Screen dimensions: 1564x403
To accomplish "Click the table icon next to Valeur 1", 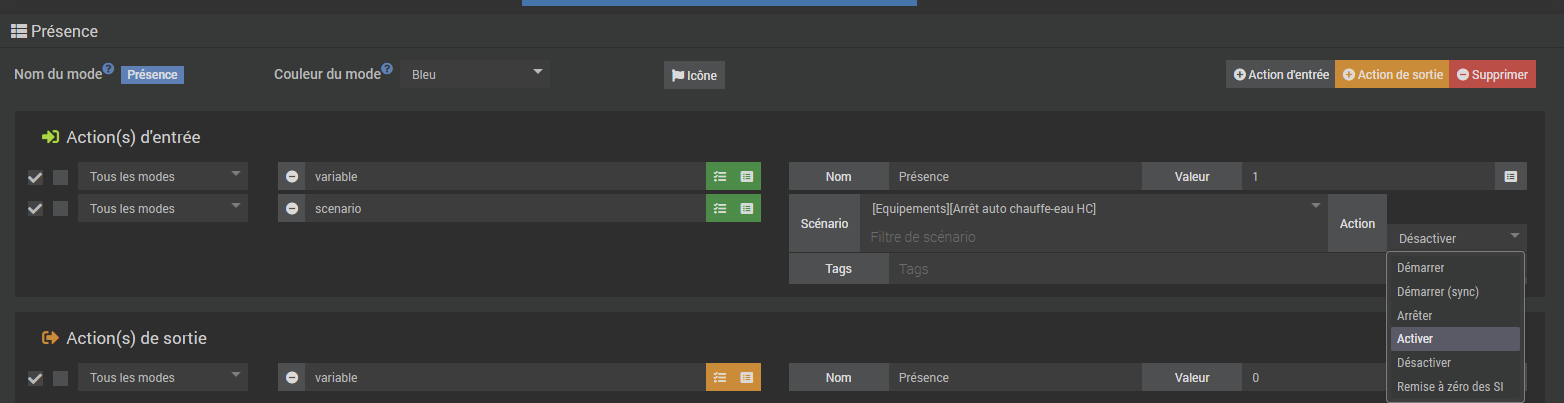I will 1510,177.
